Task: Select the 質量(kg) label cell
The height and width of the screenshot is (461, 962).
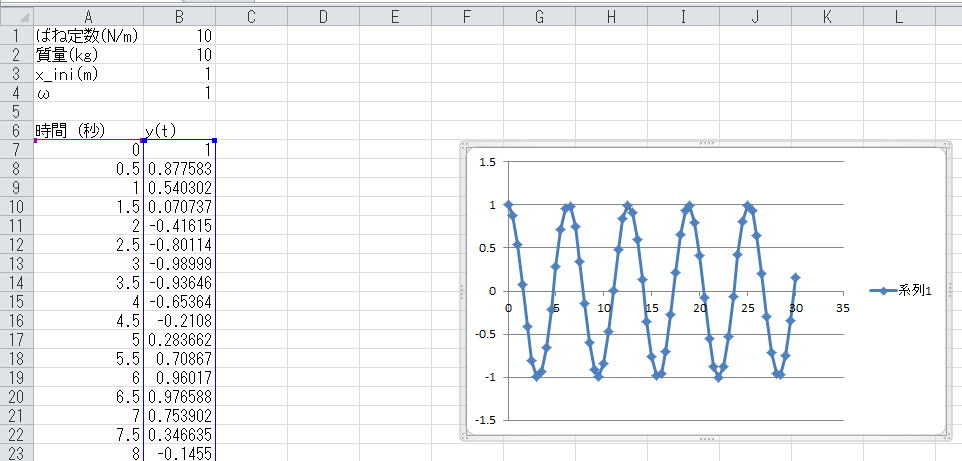Action: pos(88,54)
